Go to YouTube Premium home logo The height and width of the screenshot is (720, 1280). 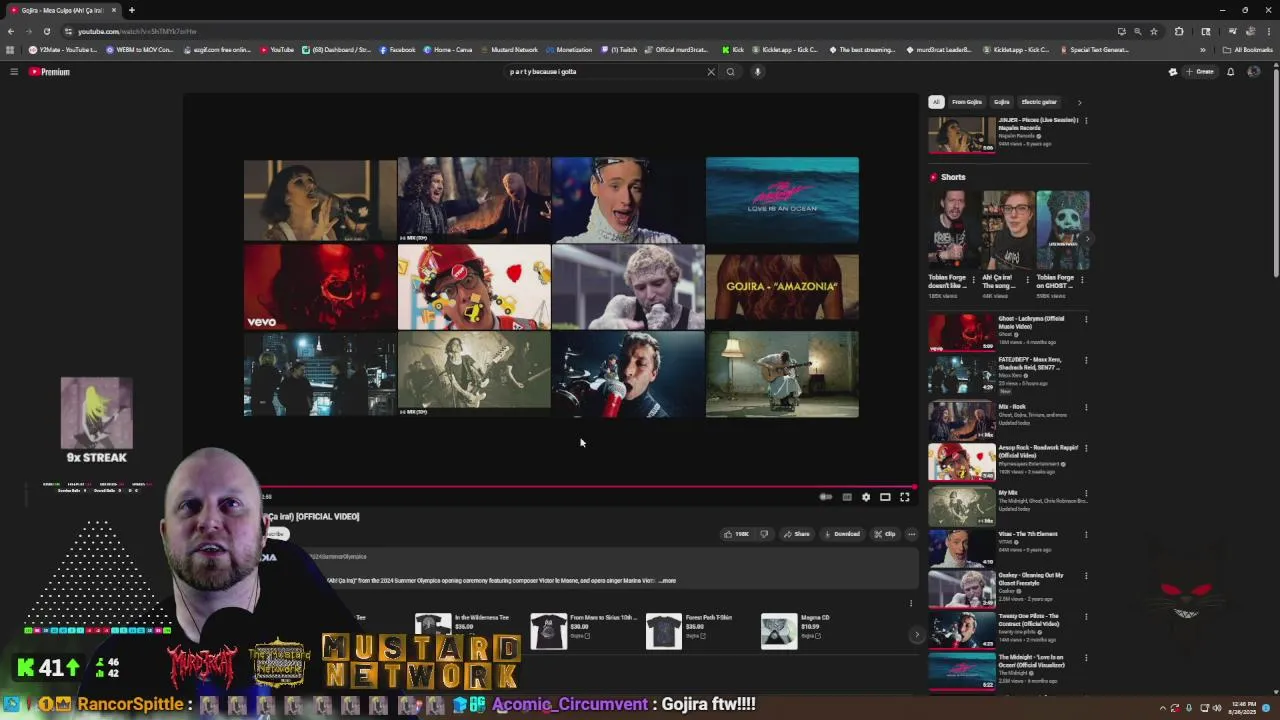(49, 72)
